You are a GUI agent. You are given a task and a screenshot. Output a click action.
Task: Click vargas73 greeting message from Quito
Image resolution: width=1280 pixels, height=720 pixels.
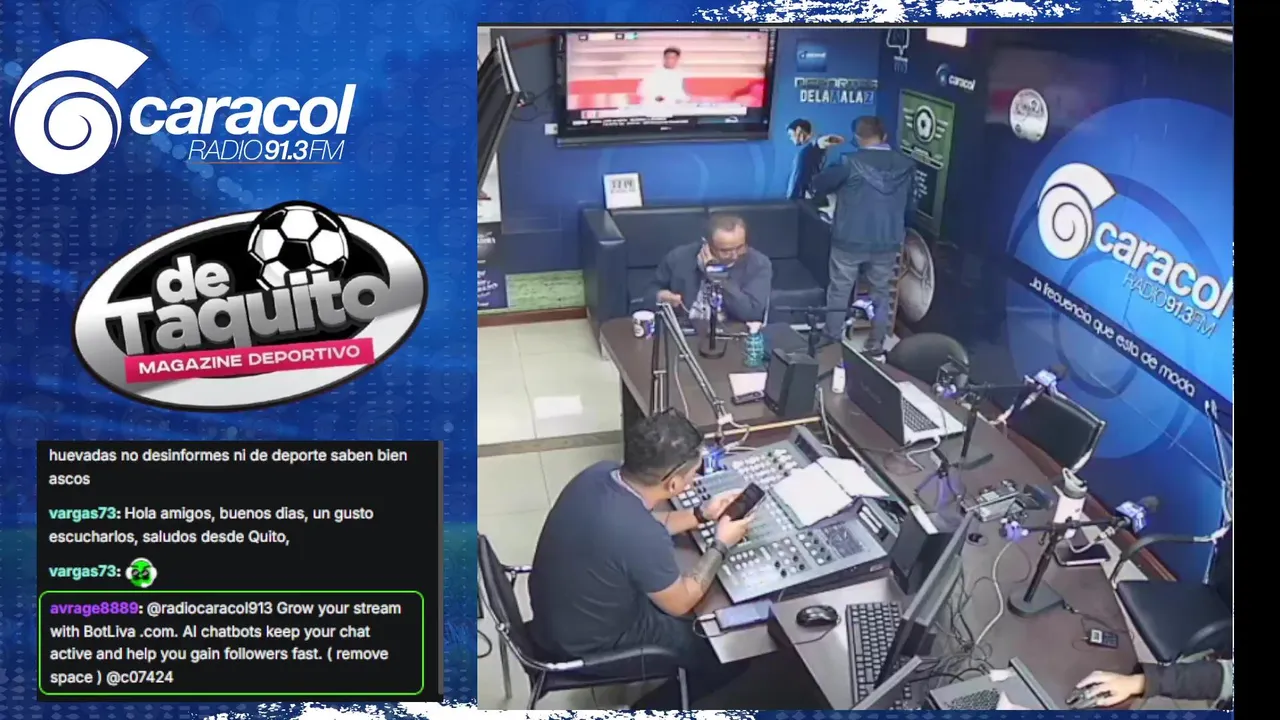point(212,525)
